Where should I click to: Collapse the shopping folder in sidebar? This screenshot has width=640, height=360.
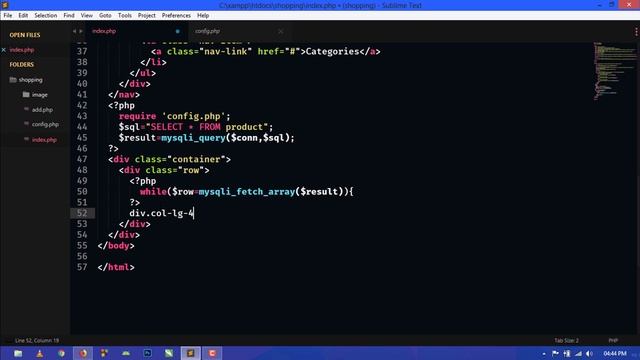coord(30,80)
